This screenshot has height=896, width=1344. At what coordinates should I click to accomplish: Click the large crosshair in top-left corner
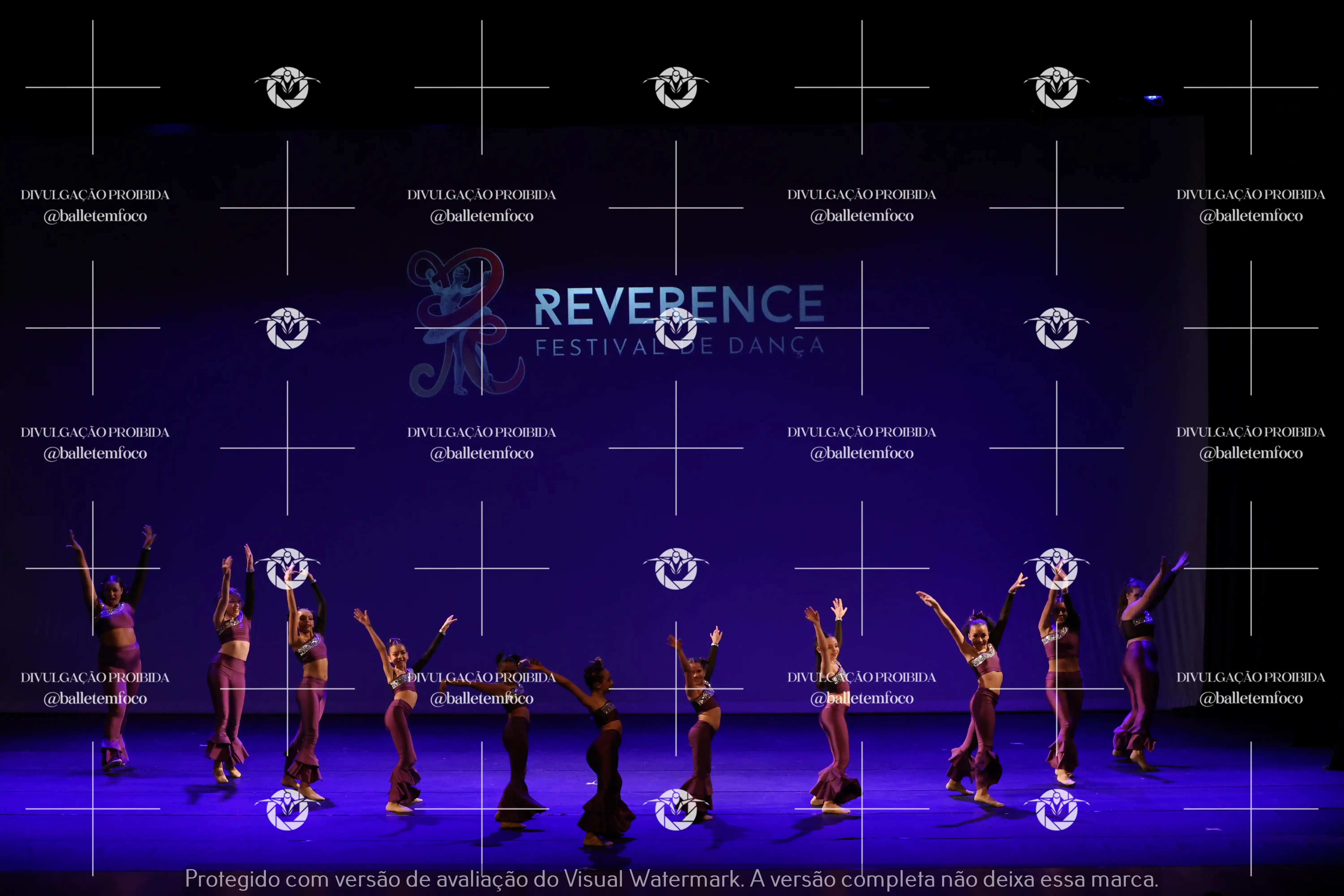[93, 87]
